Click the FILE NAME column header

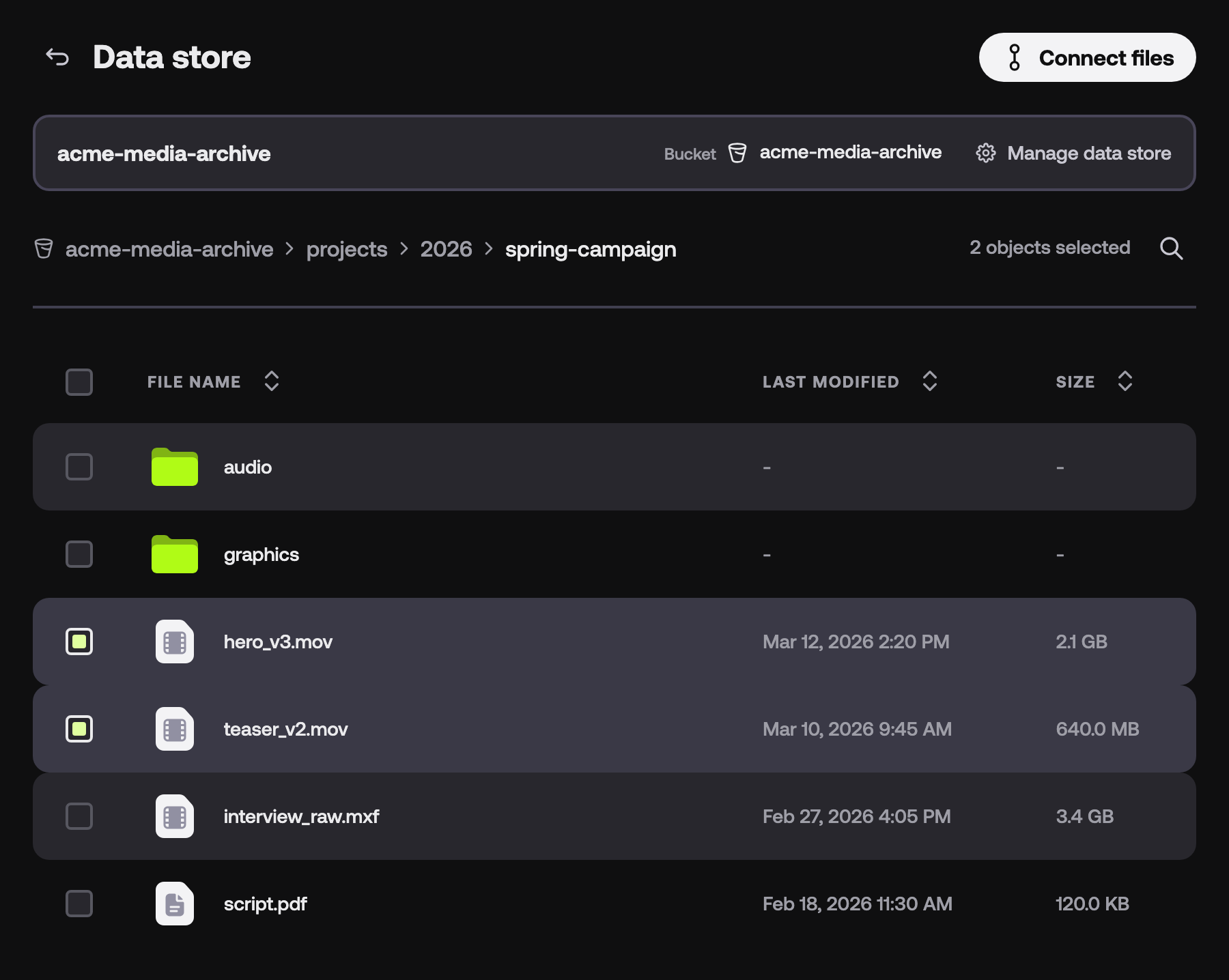pos(194,382)
